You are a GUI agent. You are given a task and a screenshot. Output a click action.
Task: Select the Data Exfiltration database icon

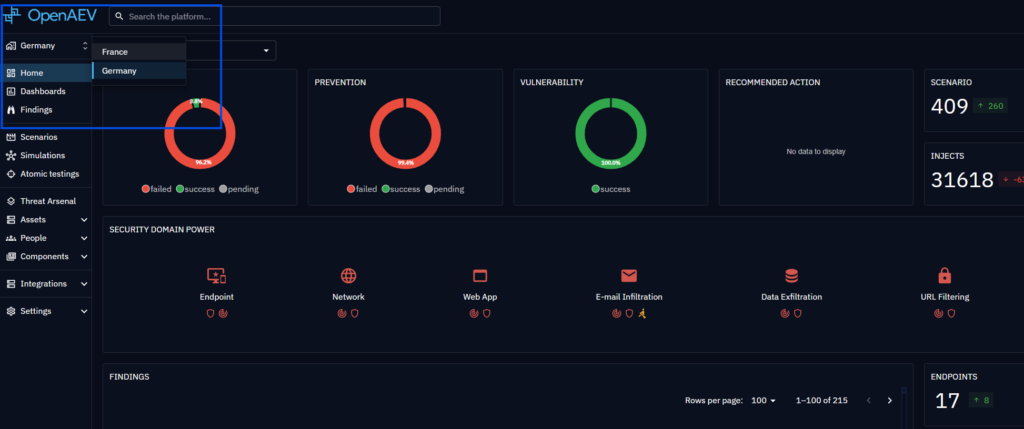pos(792,276)
